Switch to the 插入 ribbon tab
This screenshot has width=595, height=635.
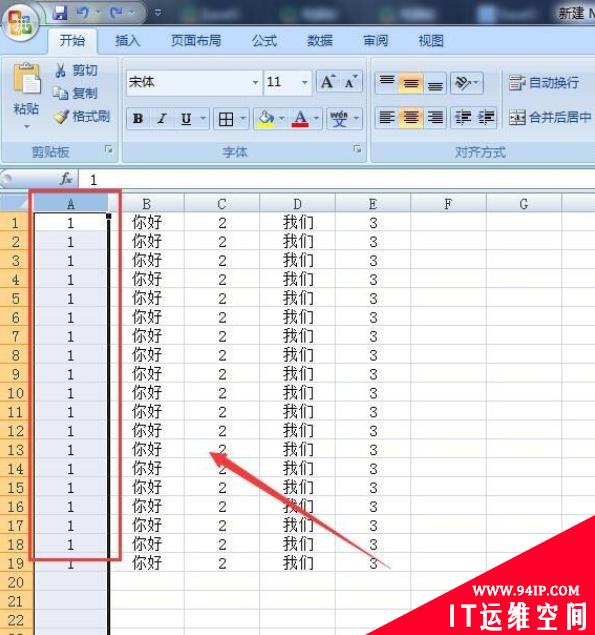[x=127, y=40]
